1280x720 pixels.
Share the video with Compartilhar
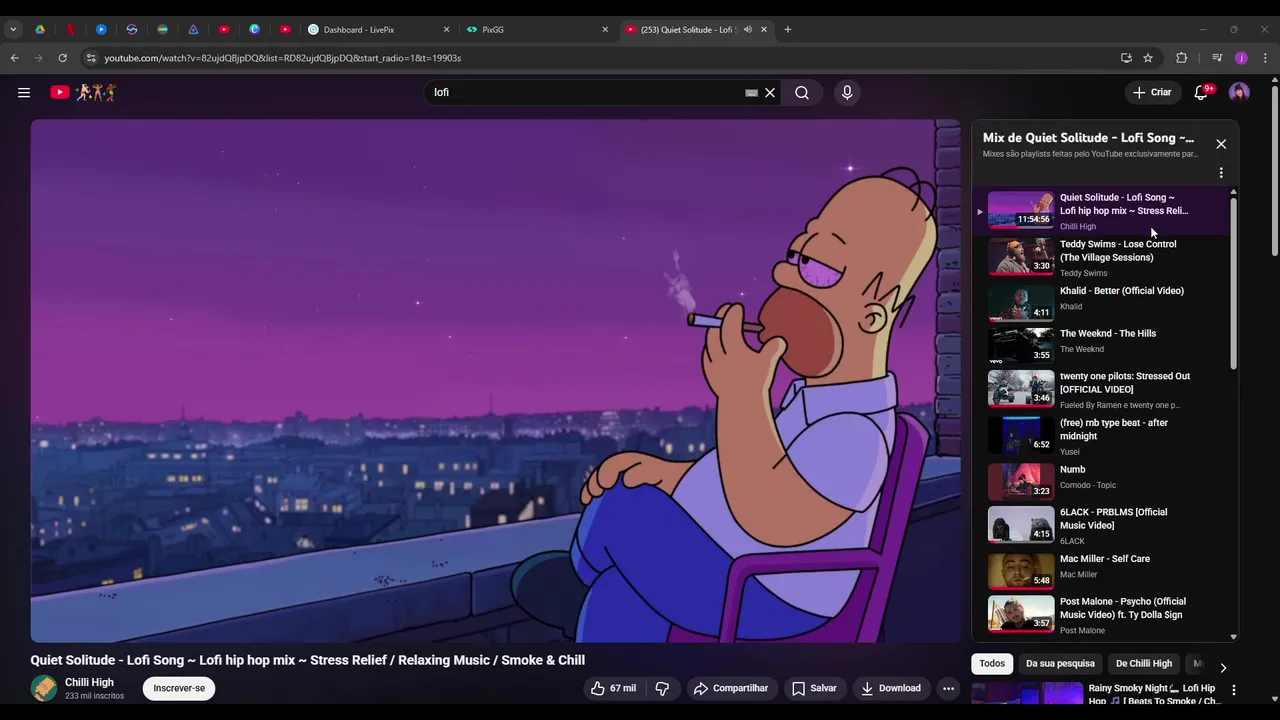[731, 688]
